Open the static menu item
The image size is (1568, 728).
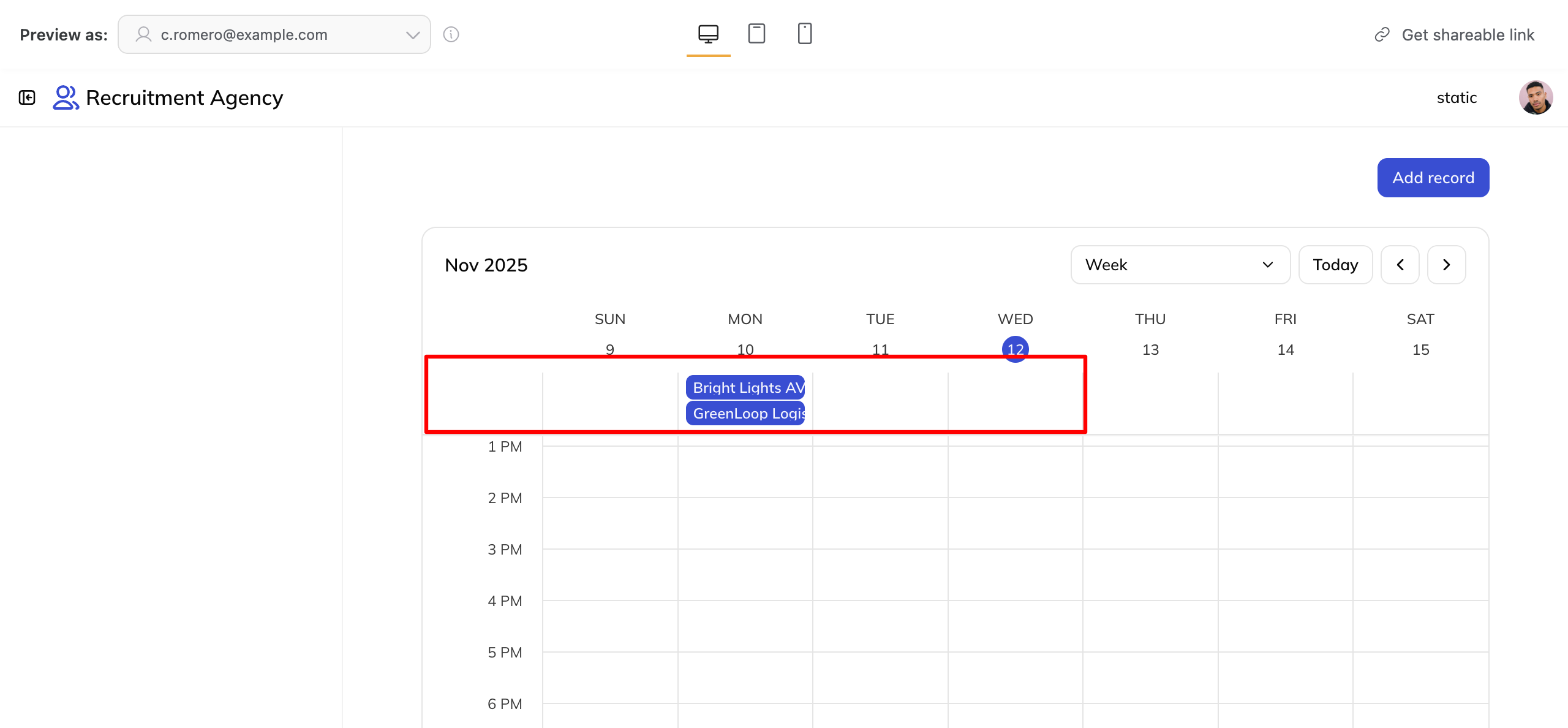coord(1457,97)
